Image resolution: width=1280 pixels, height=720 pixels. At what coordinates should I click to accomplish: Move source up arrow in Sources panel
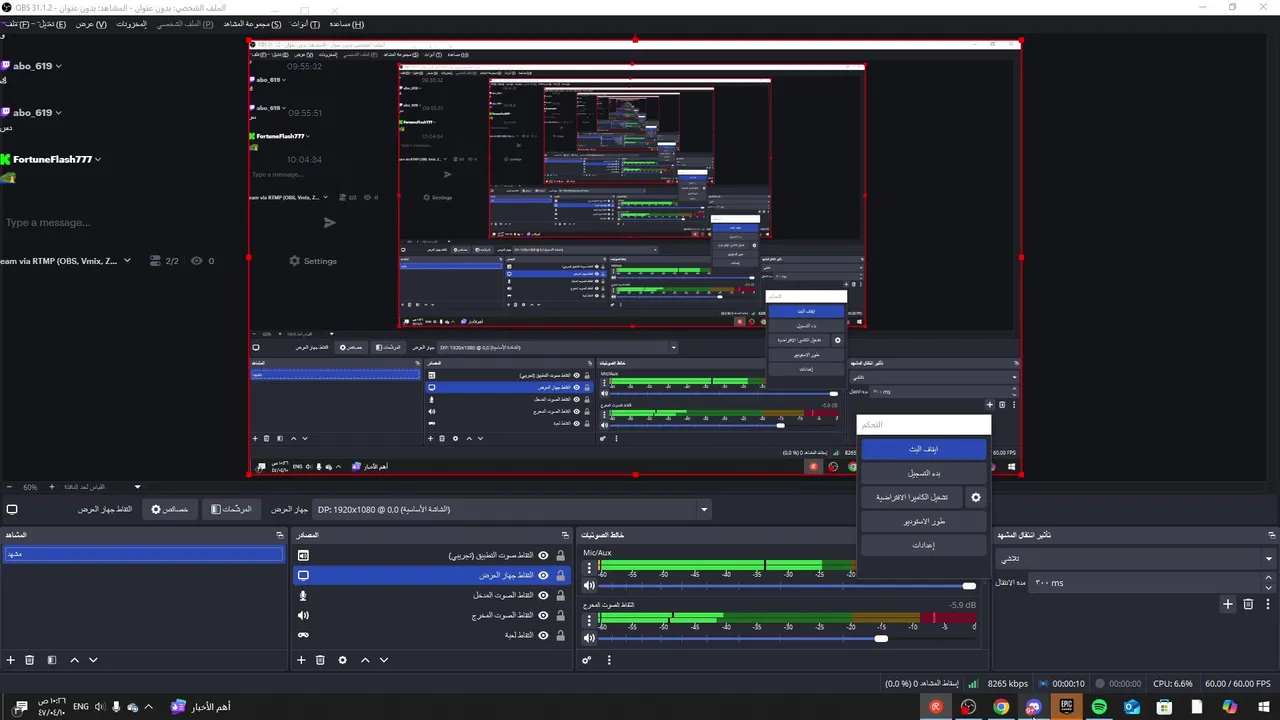365,660
